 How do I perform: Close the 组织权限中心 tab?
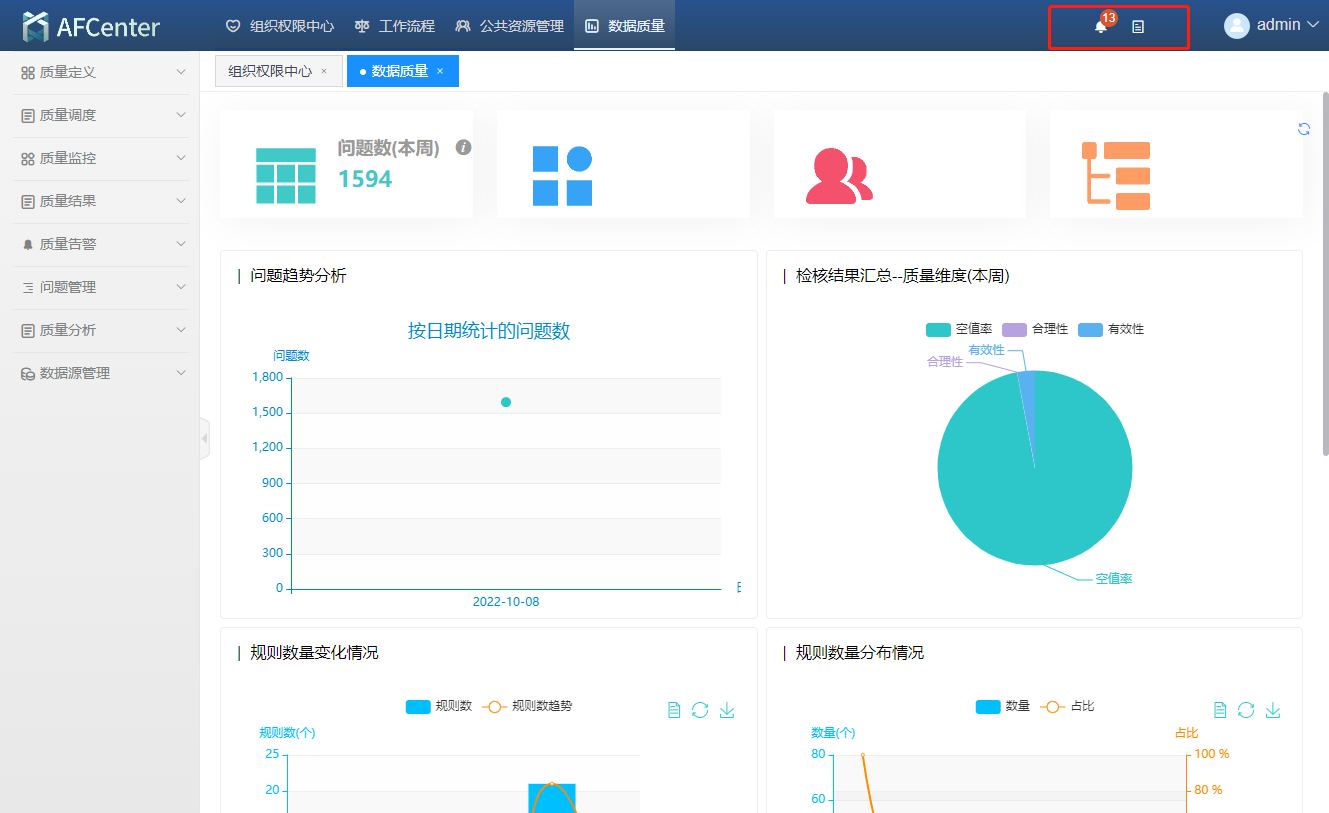[x=324, y=71]
